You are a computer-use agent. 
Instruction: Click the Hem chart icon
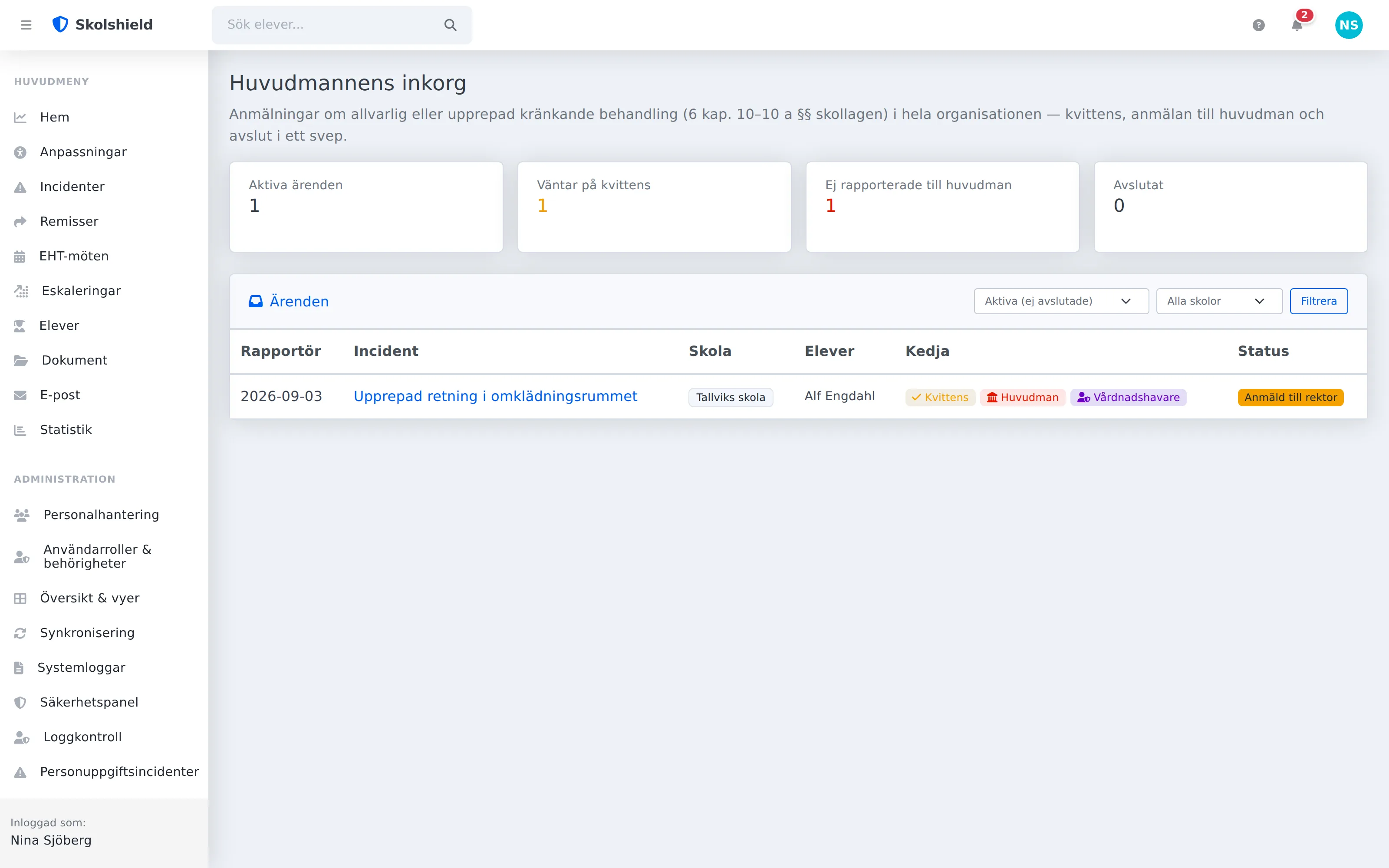coord(20,118)
